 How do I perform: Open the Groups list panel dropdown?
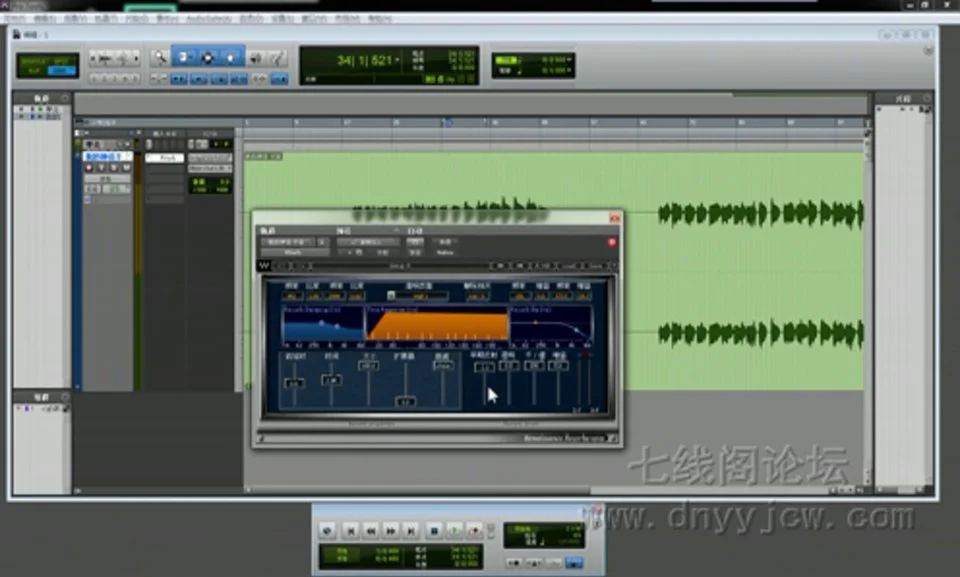(x=65, y=397)
